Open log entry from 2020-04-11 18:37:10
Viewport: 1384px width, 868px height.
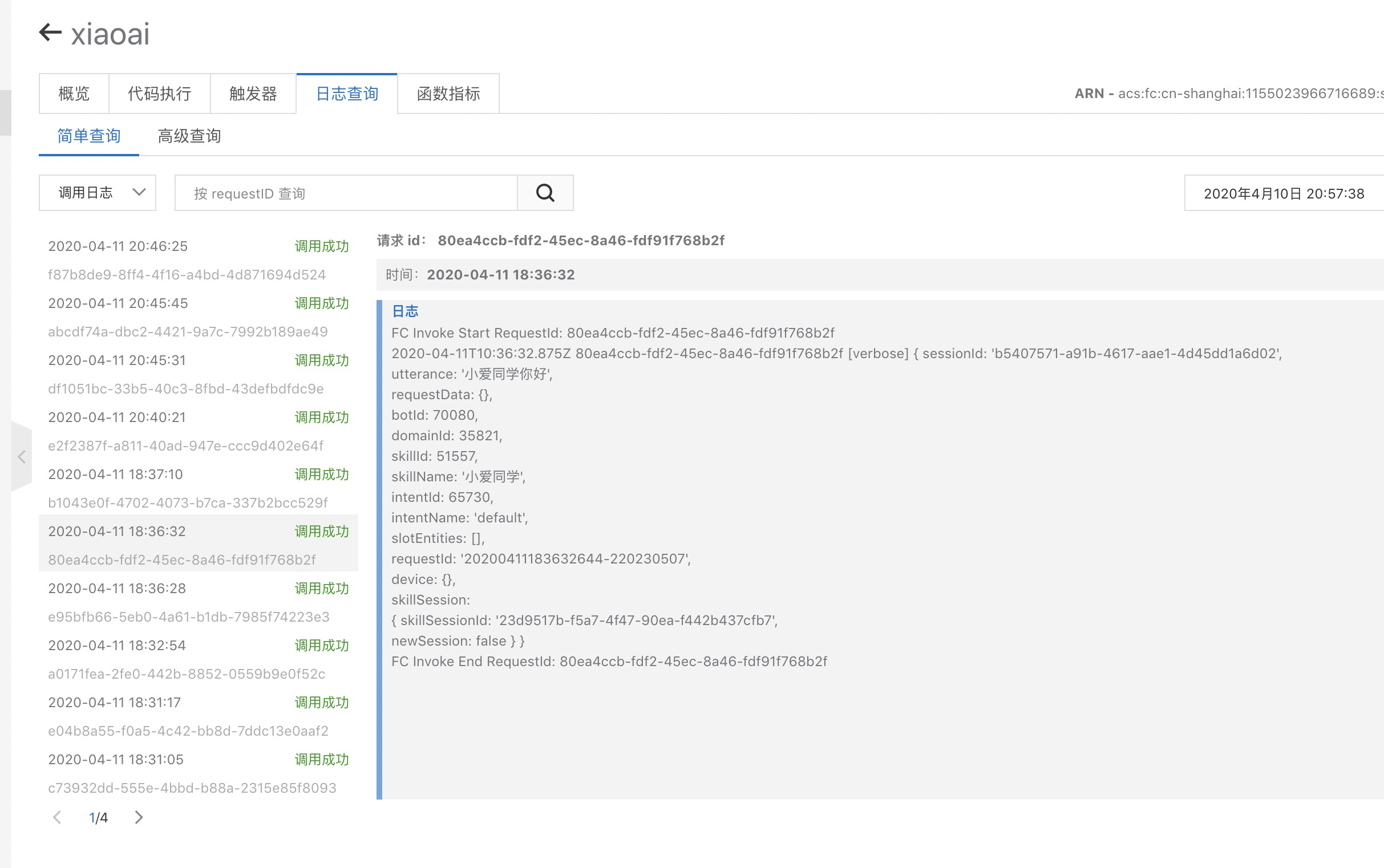[115, 474]
